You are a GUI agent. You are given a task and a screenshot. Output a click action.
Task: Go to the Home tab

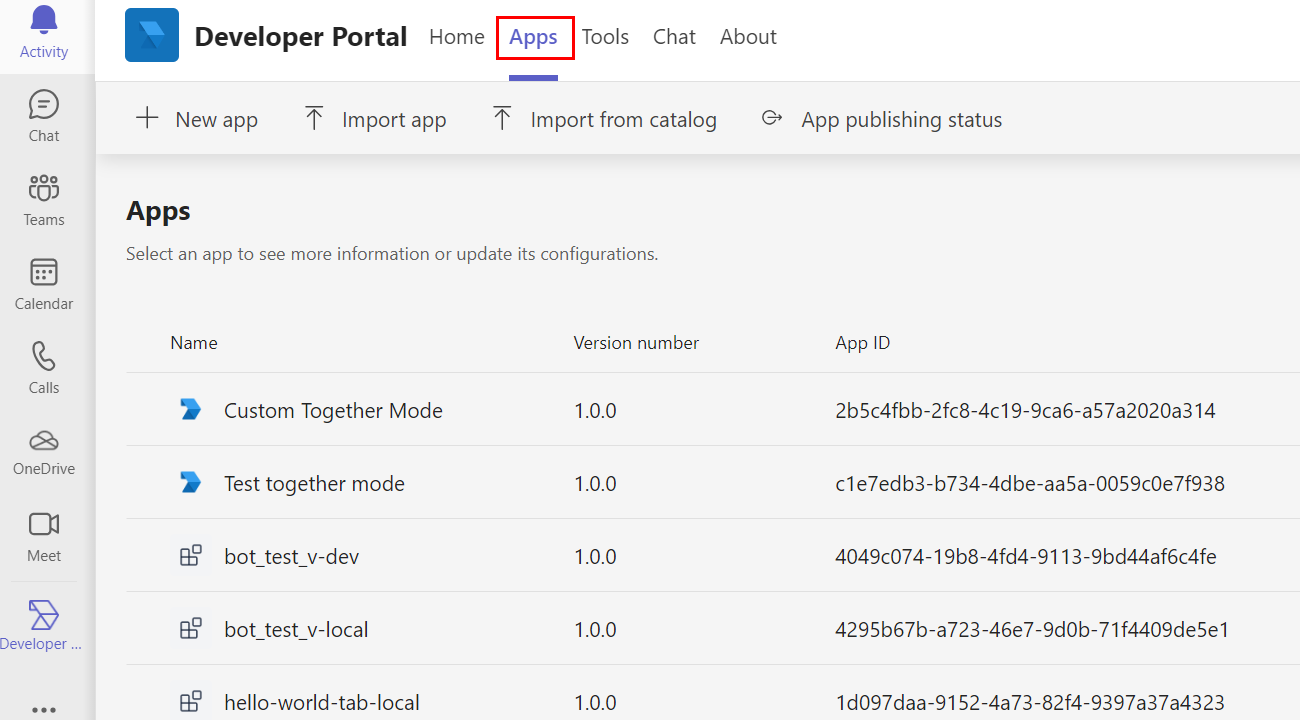pyautogui.click(x=457, y=37)
